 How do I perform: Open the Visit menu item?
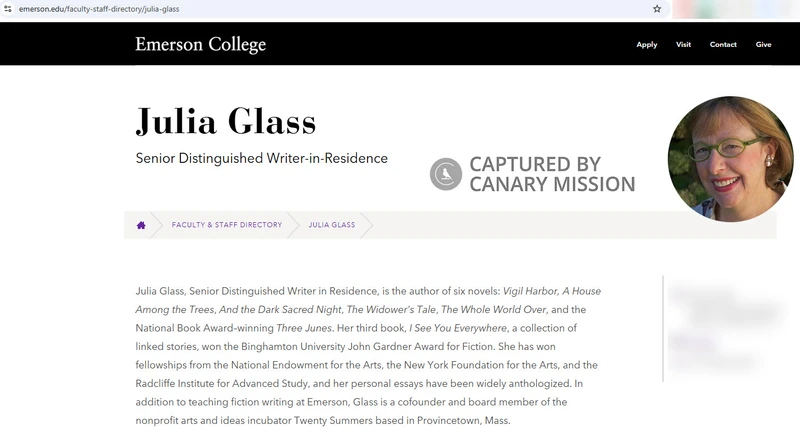click(x=683, y=44)
